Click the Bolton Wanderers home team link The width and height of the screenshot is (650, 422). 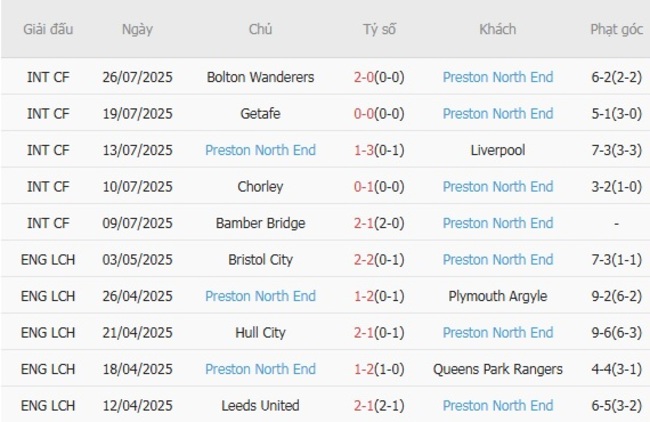click(260, 77)
